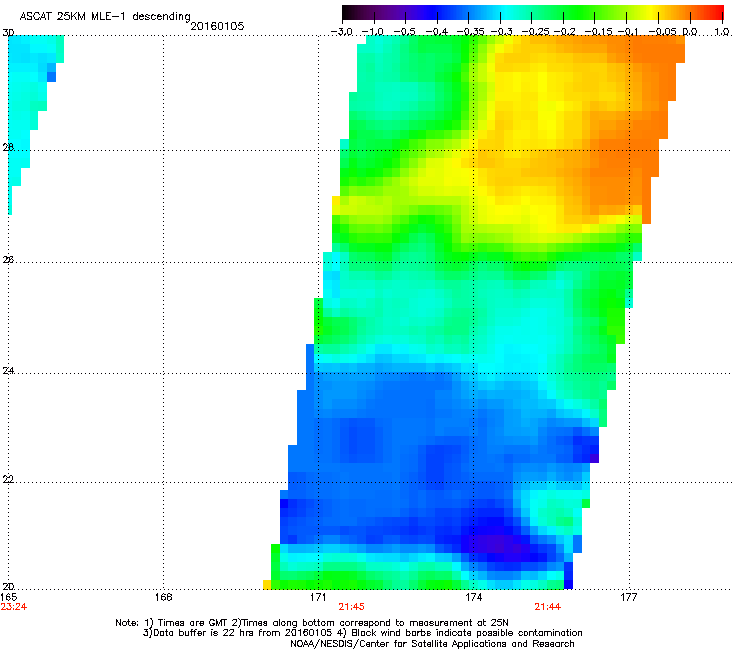Image resolution: width=740 pixels, height=650 pixels.
Task: Click the 177 longitude axis label
Action: (629, 597)
